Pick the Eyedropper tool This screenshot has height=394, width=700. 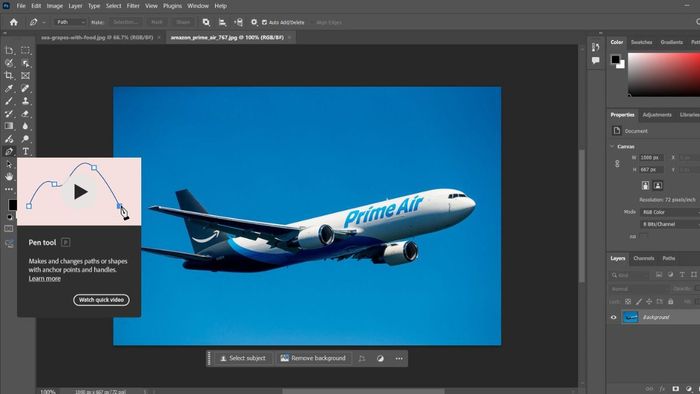click(x=9, y=88)
